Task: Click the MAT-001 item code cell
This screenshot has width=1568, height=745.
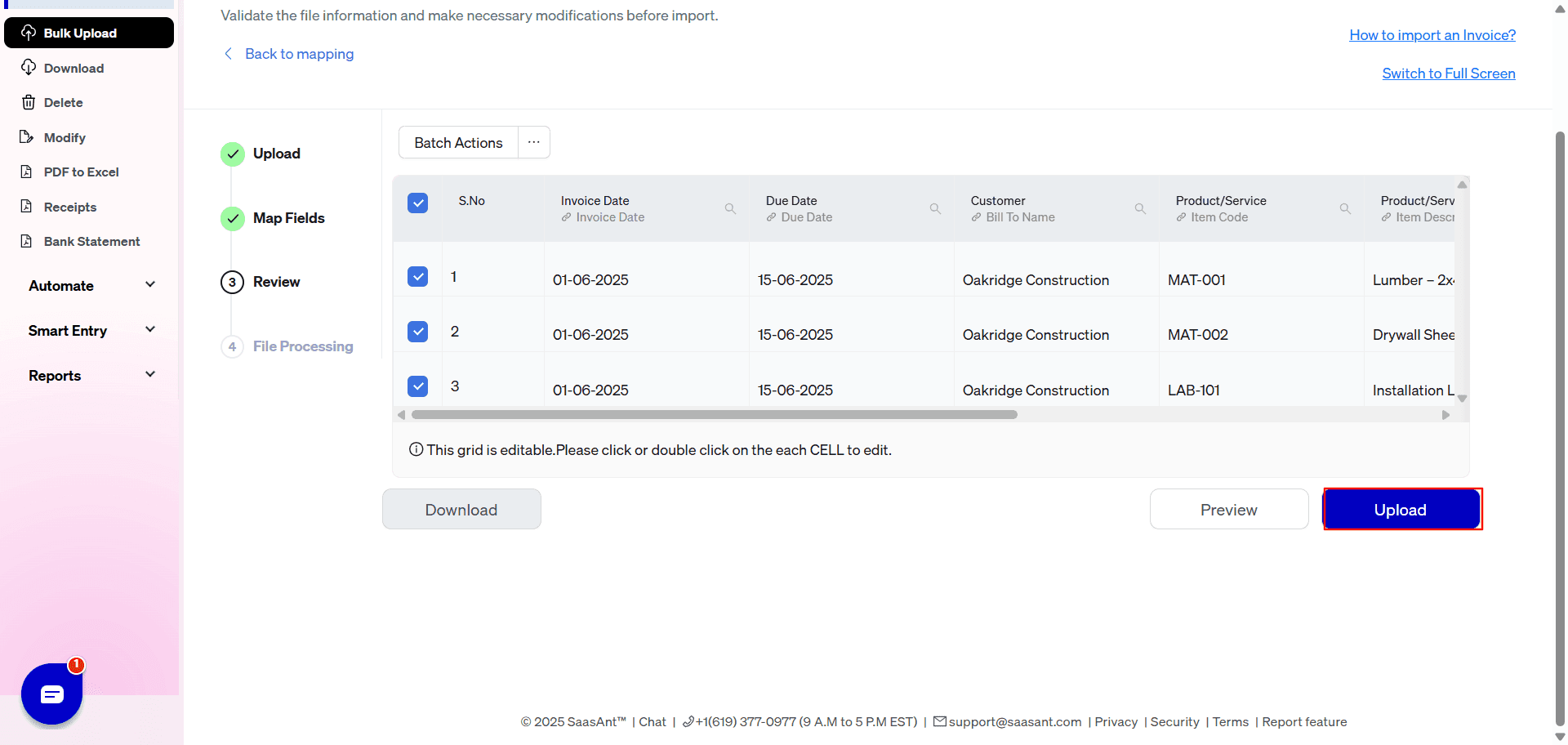Action: coord(1196,280)
